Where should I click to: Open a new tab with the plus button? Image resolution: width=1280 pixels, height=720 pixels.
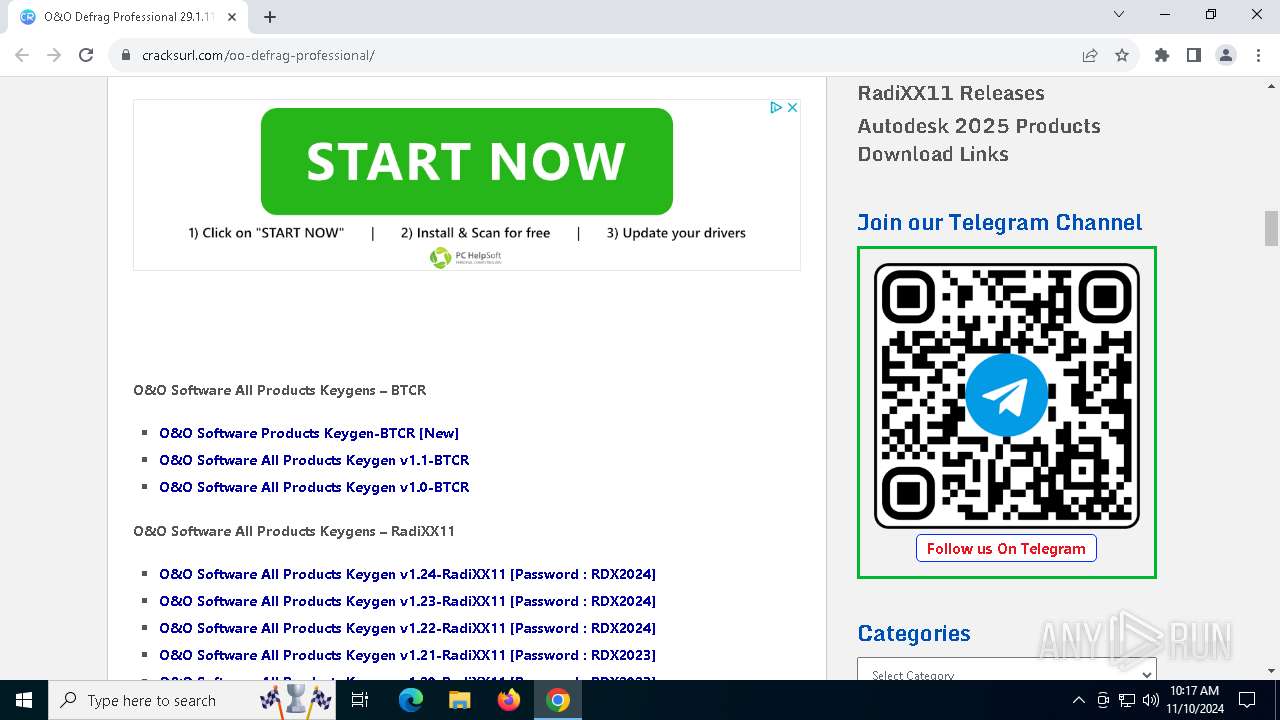270,17
